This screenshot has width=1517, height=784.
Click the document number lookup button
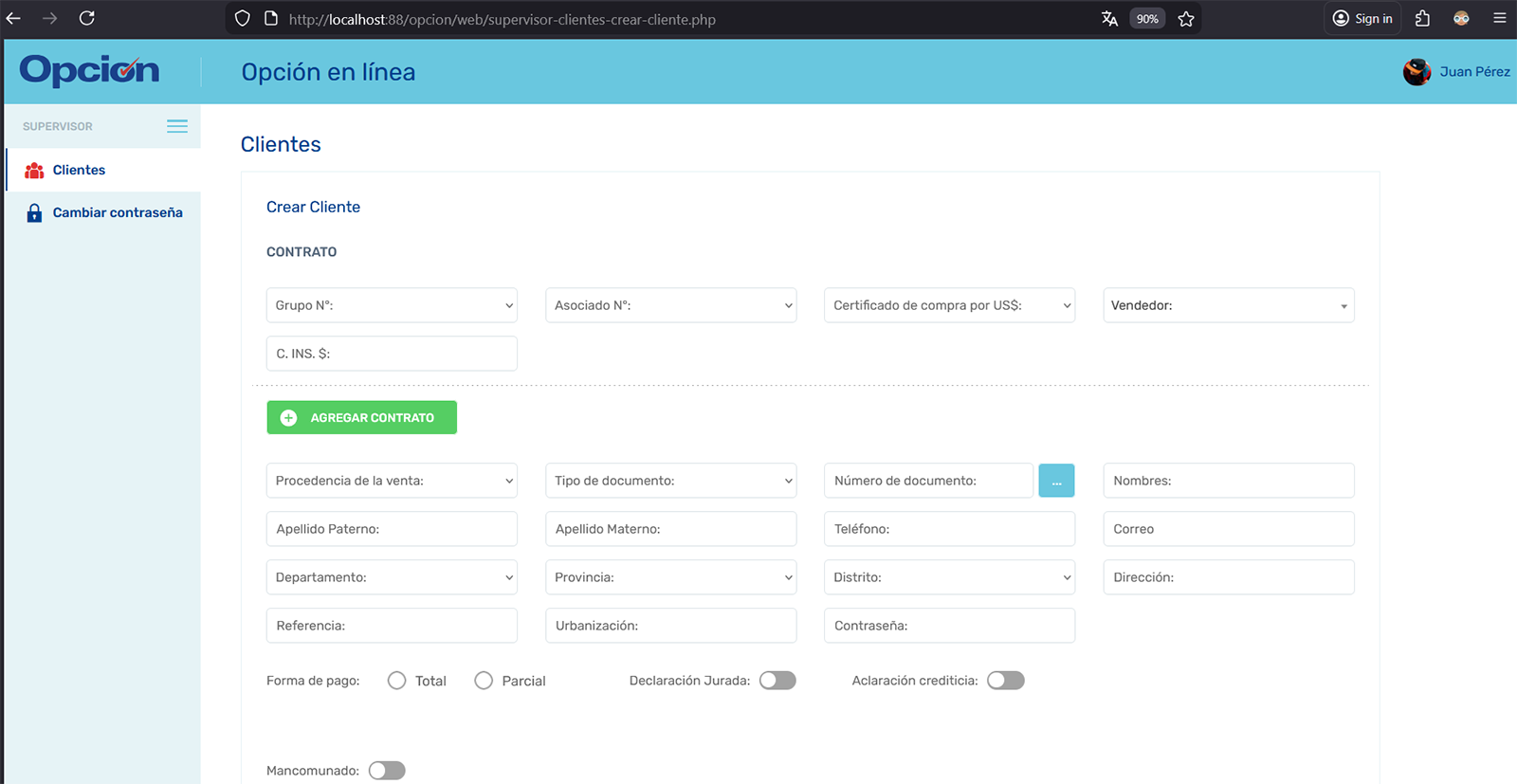click(1056, 481)
